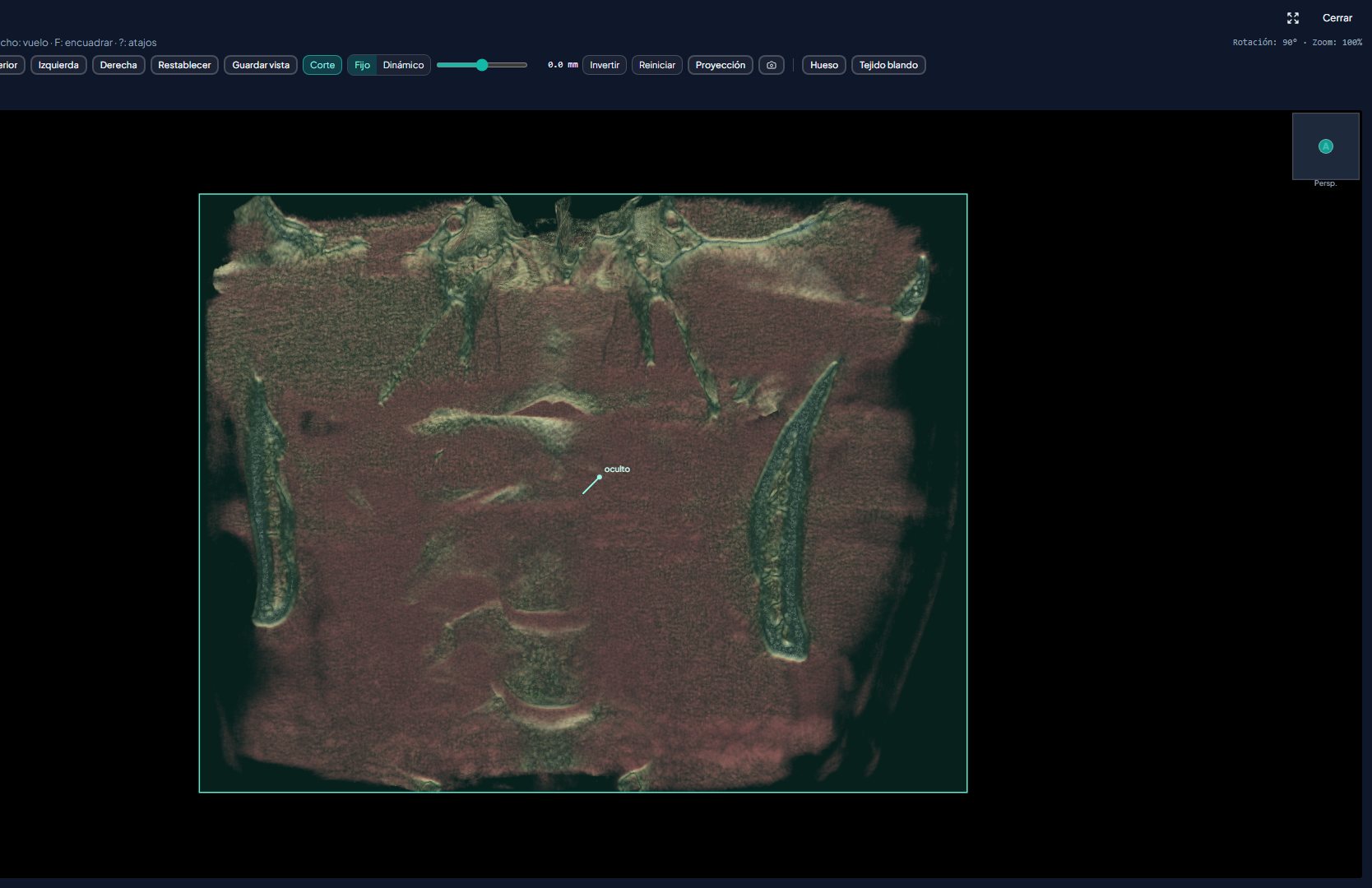Click the 0.0 mm depth value
The image size is (1372, 888).
coord(563,65)
